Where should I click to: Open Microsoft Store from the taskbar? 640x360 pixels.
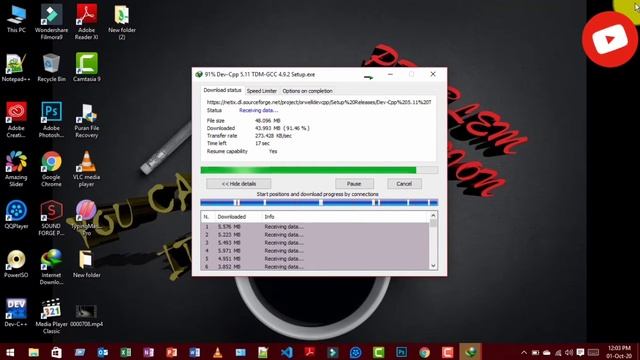click(56, 352)
